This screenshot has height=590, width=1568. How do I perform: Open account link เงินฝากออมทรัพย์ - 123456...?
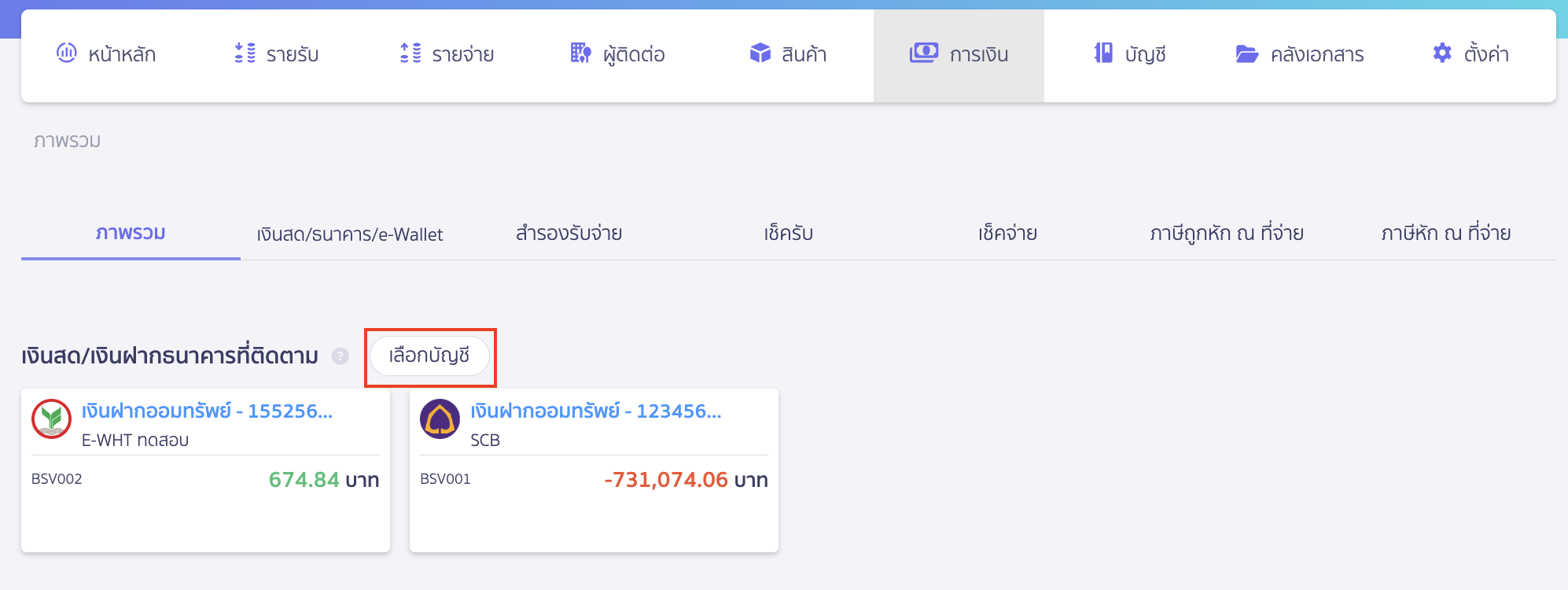coord(596,411)
